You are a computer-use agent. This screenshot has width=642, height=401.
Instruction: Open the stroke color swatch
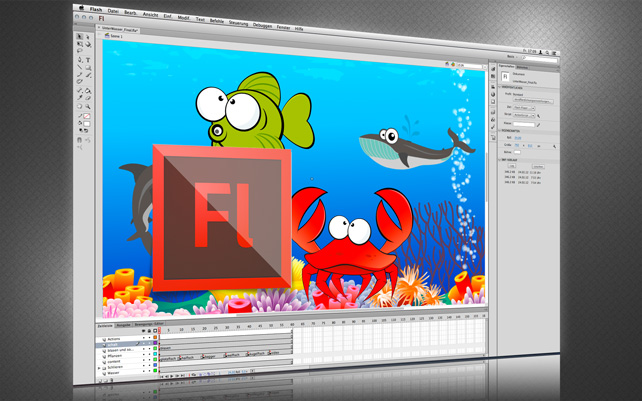point(87,116)
